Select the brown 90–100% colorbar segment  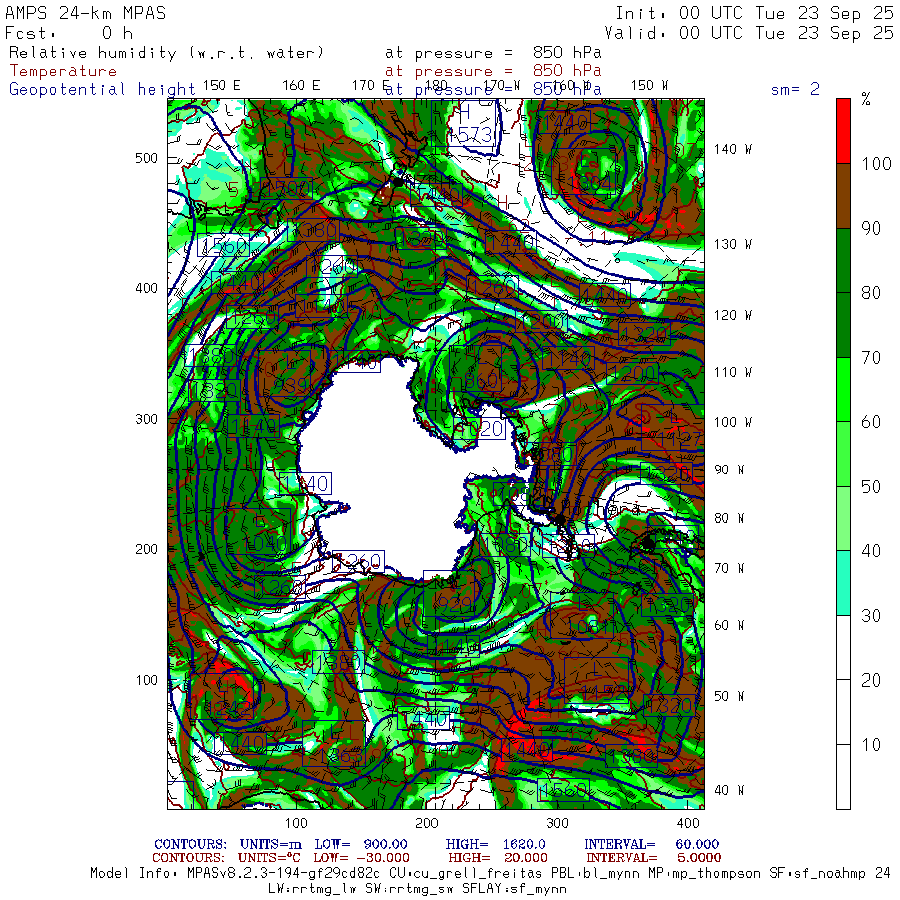click(843, 196)
